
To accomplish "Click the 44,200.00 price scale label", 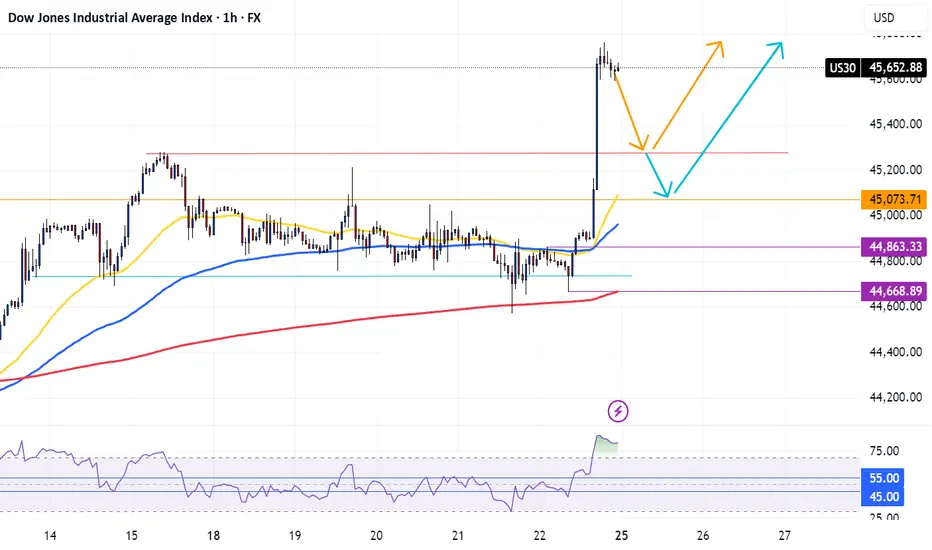I will pyautogui.click(x=896, y=397).
